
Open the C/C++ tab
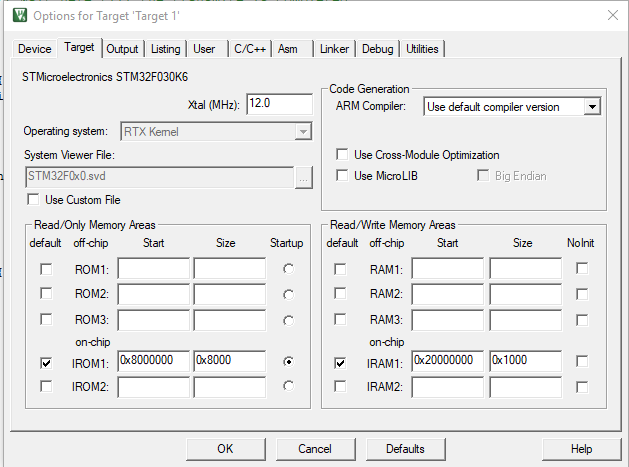[250, 49]
